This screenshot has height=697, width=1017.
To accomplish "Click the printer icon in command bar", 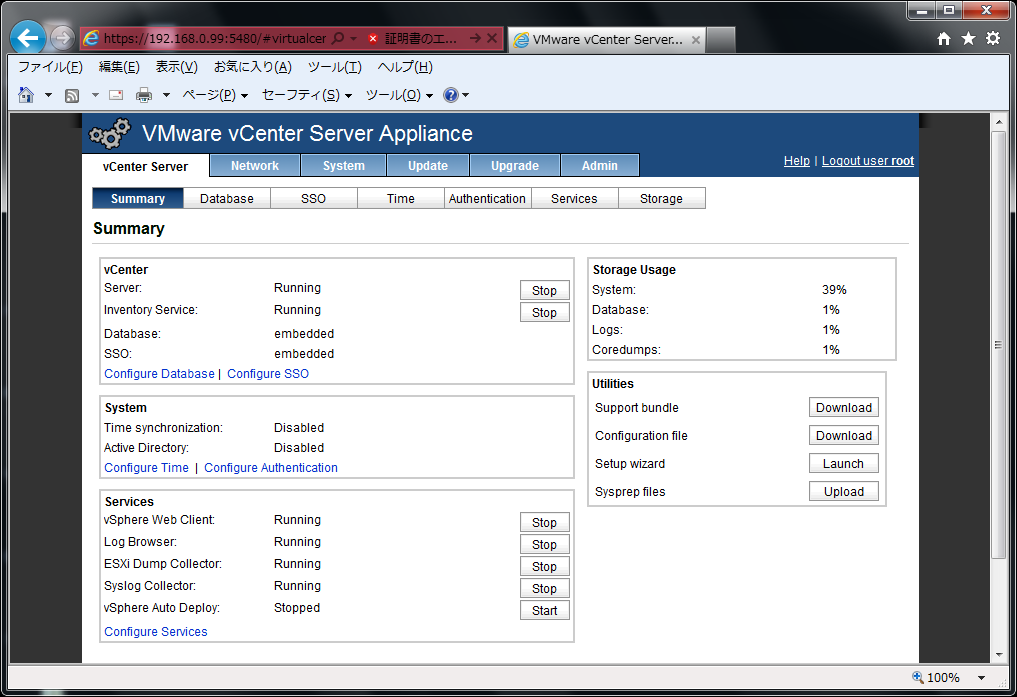I will pyautogui.click(x=144, y=95).
